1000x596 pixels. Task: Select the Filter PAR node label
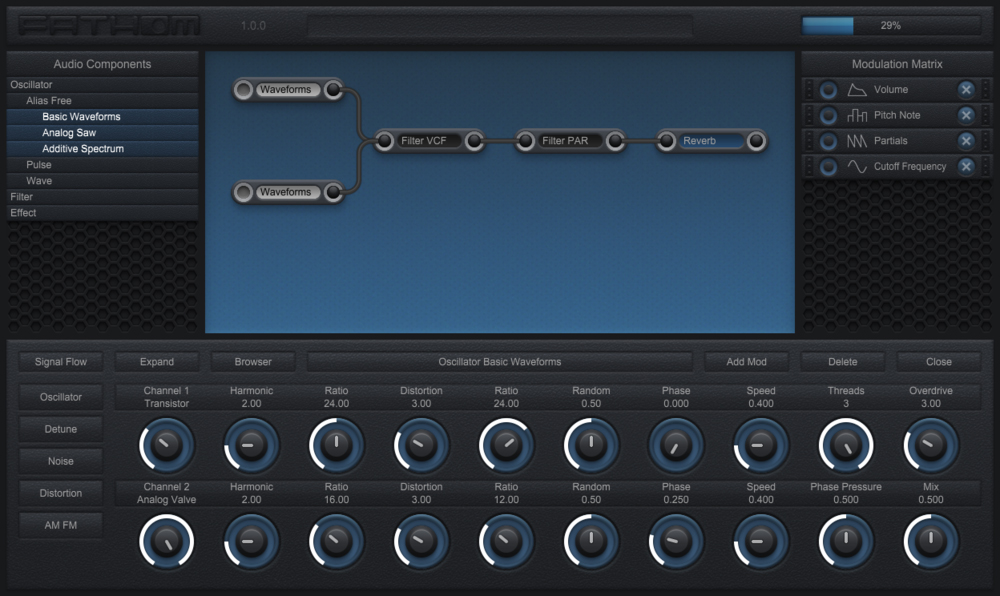(x=570, y=141)
